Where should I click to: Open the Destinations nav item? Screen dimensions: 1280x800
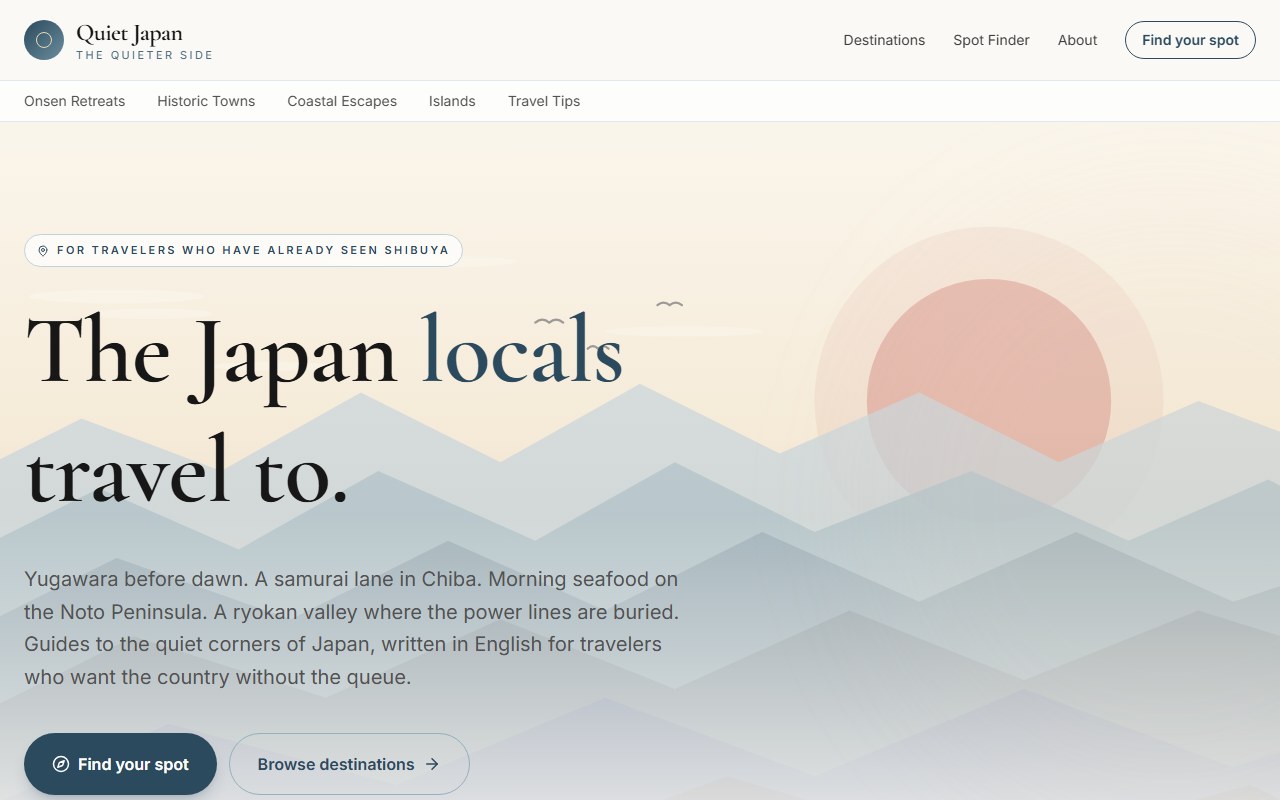[x=884, y=40]
